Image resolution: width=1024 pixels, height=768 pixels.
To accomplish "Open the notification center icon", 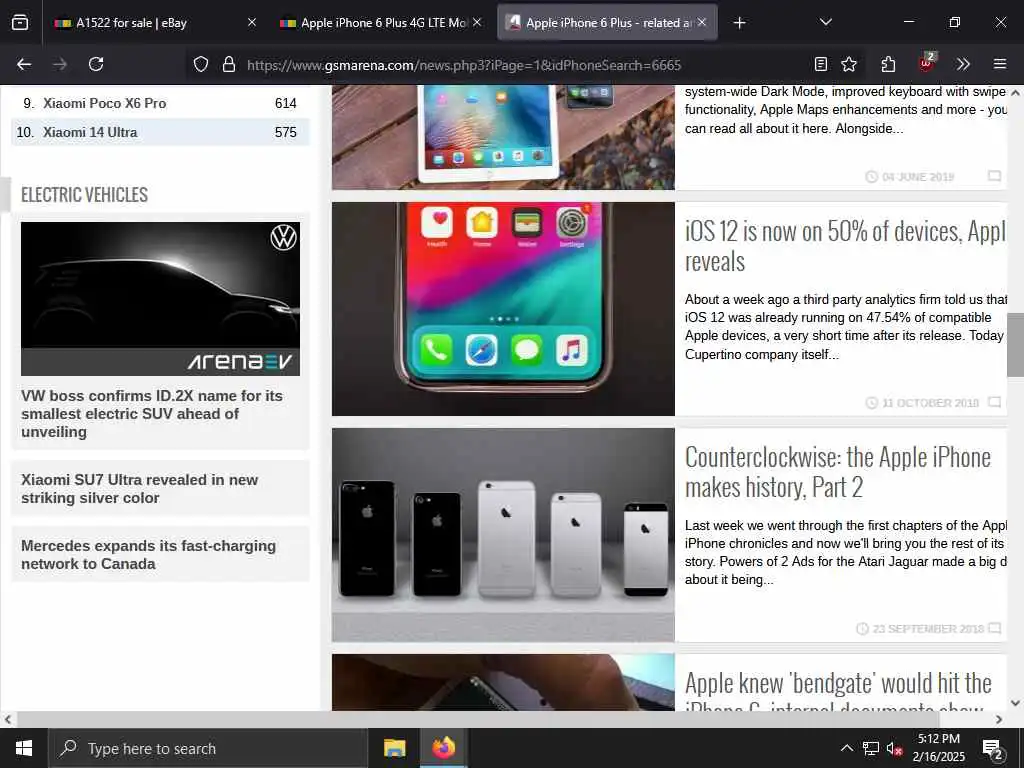I will tap(993, 750).
